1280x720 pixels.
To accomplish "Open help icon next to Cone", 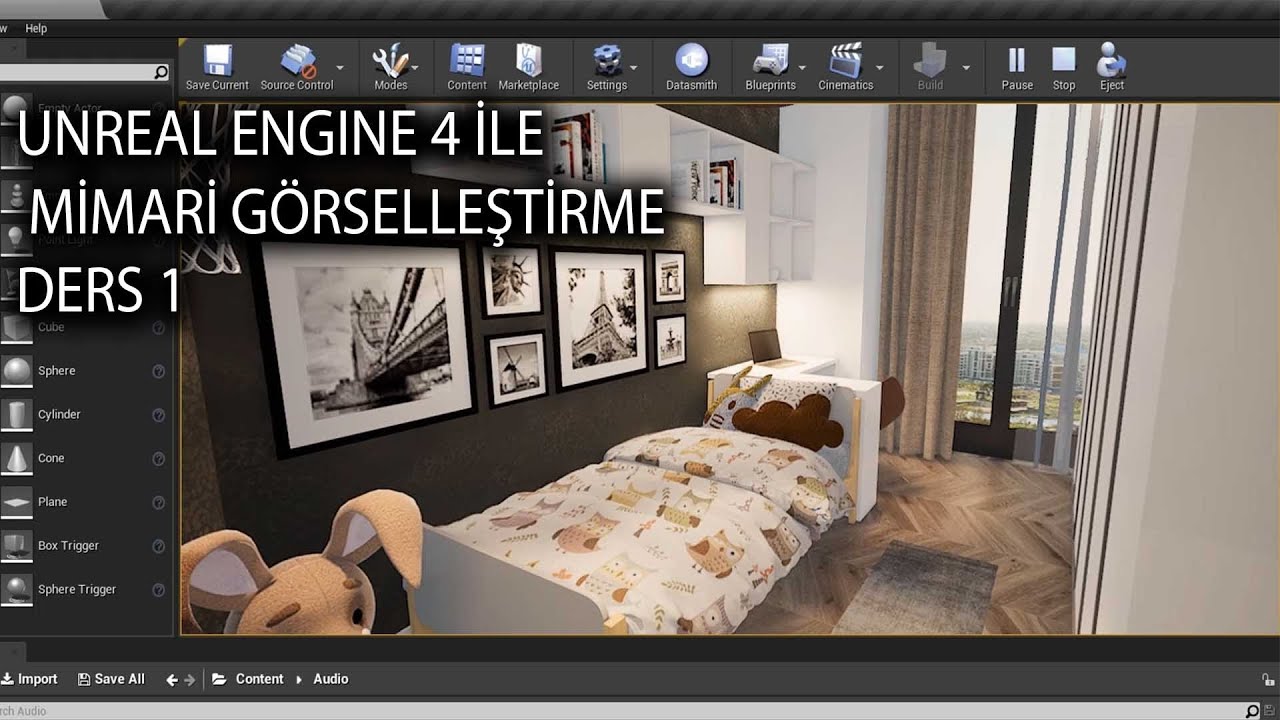I will point(158,459).
